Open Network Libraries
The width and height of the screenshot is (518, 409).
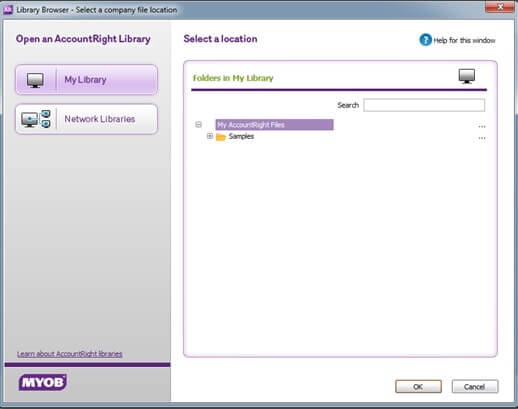pos(86,119)
